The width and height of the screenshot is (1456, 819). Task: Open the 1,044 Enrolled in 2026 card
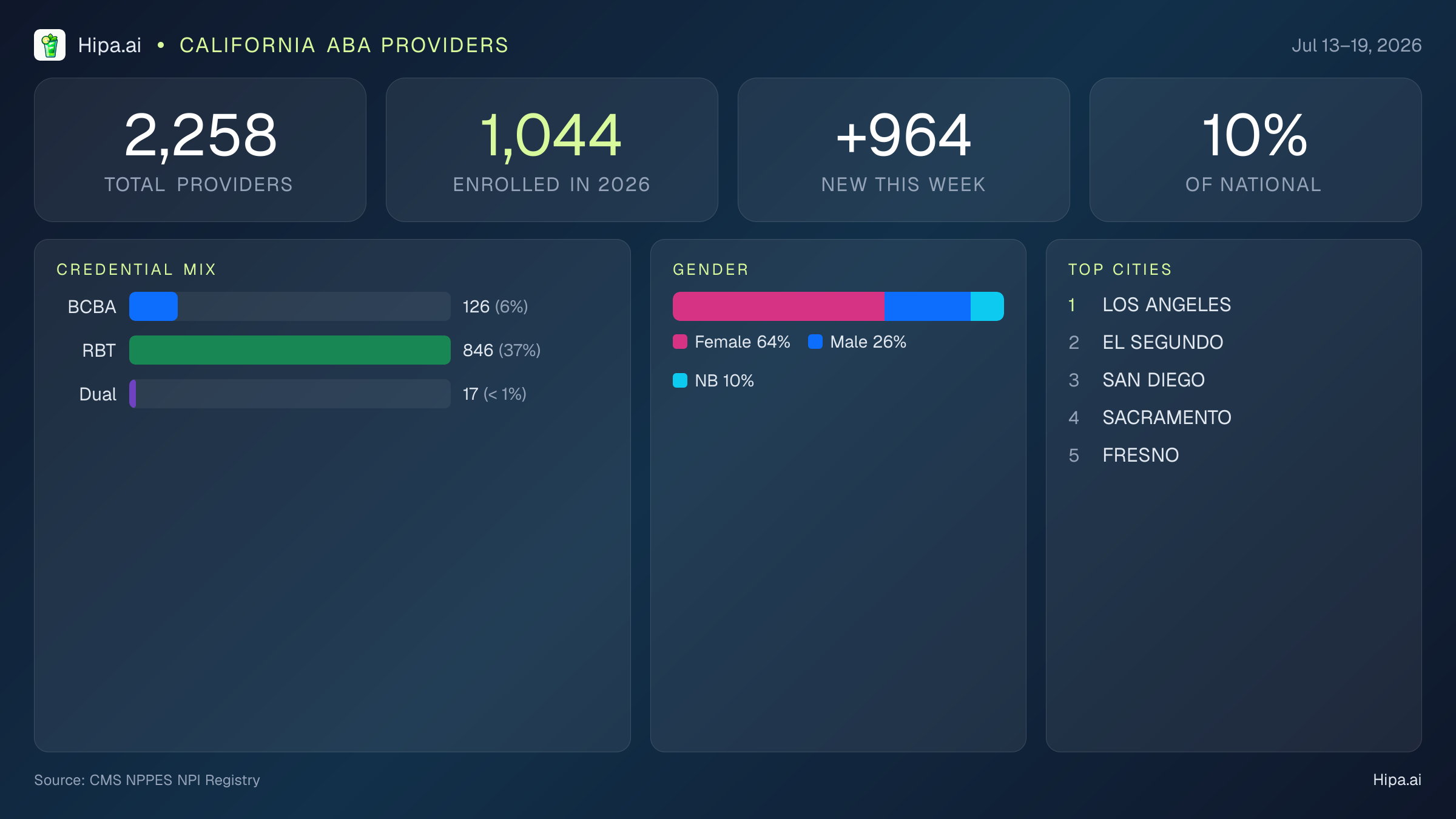pyautogui.click(x=552, y=150)
